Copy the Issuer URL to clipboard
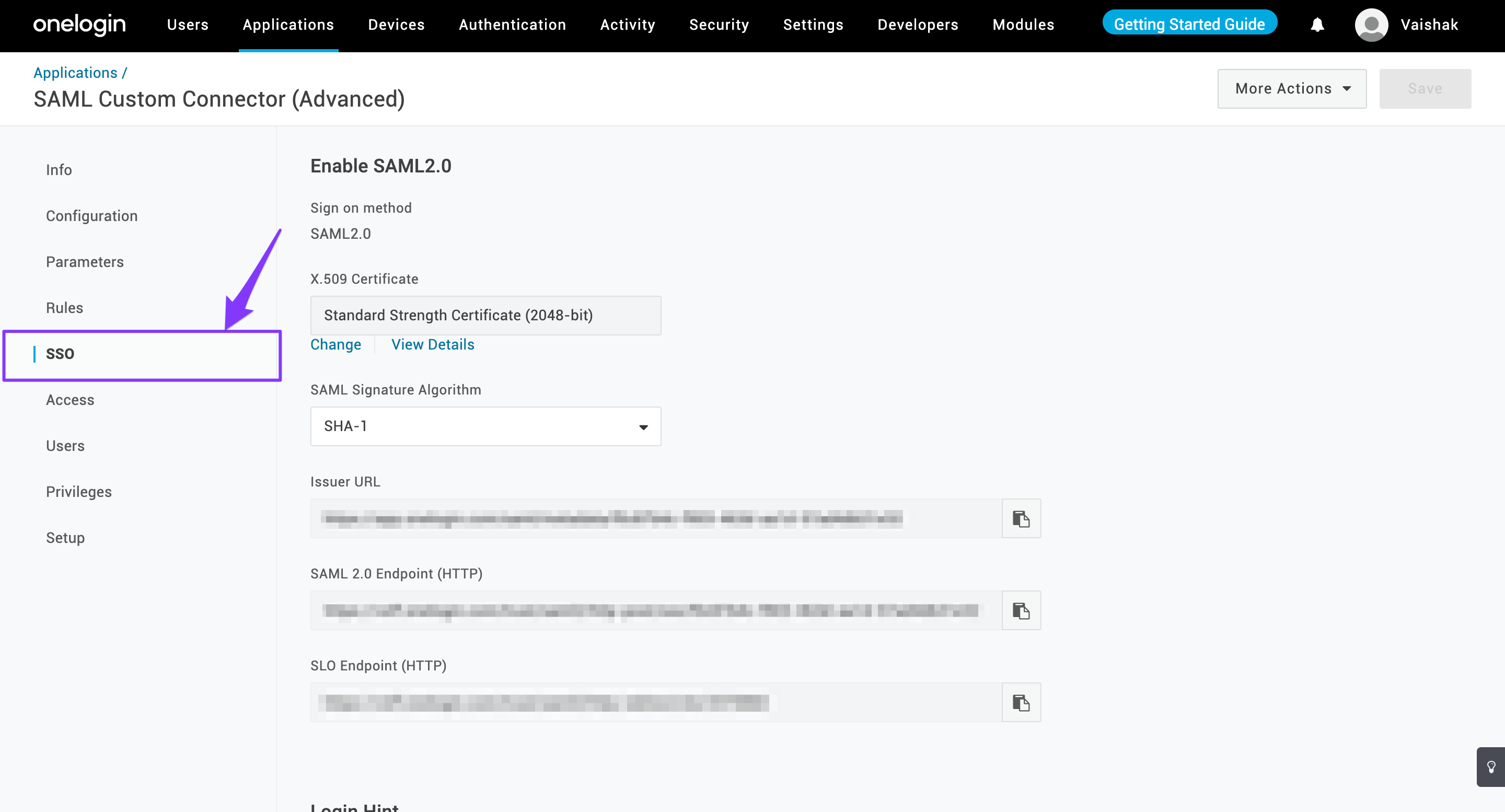 (1021, 518)
